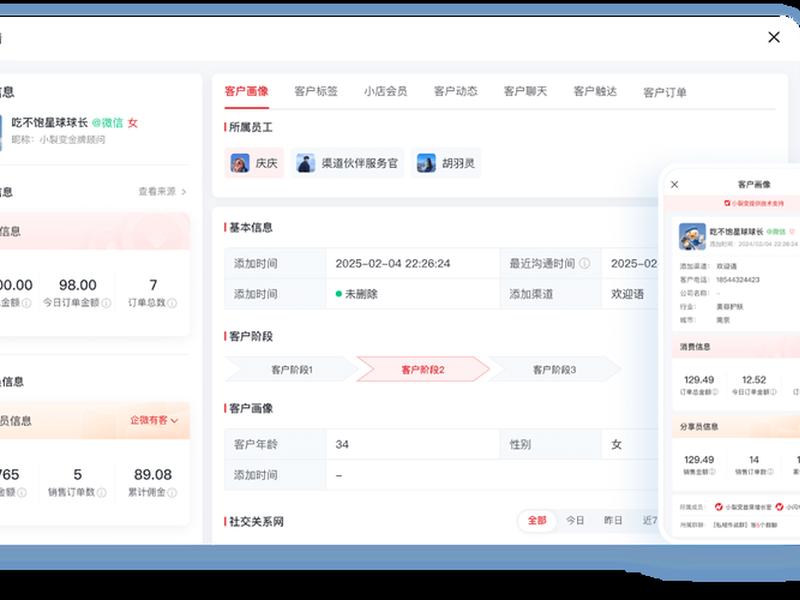Open the 客户订单 tab

pos(665,92)
